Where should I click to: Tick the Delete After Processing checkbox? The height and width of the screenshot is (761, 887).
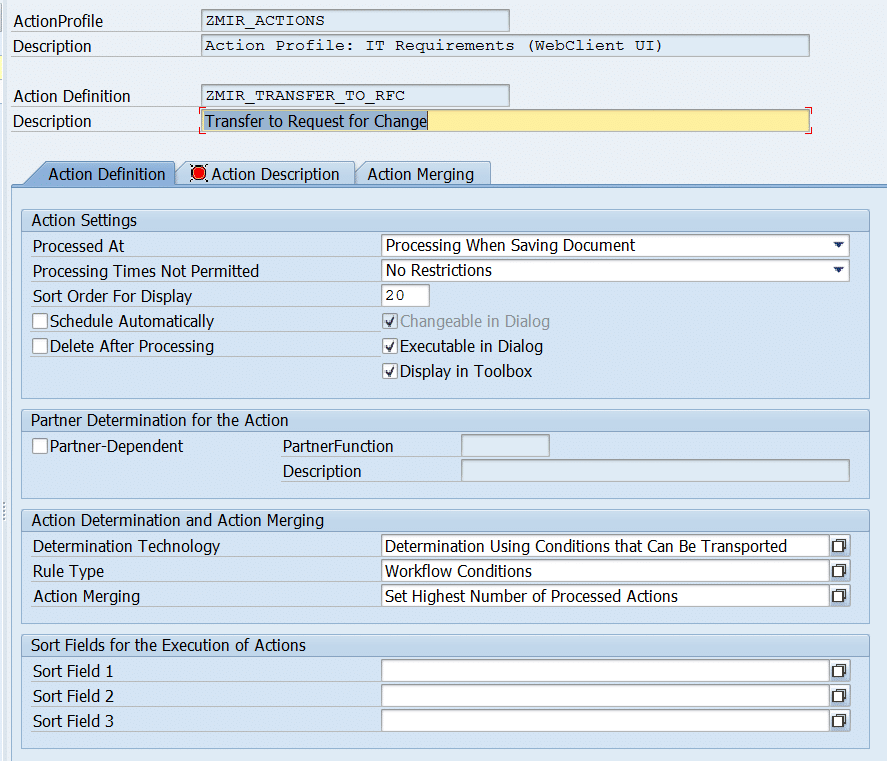click(40, 346)
